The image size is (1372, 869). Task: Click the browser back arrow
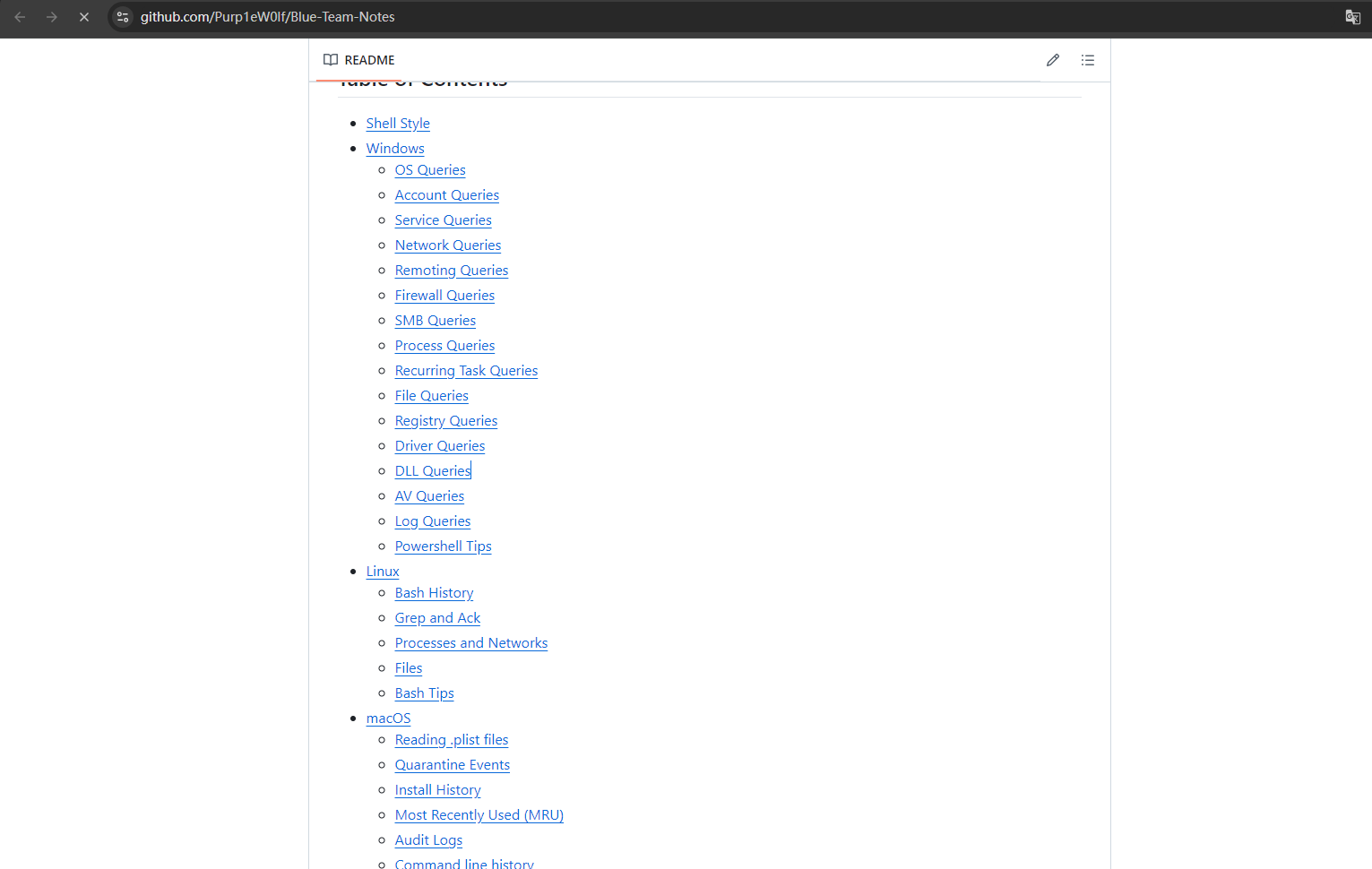click(x=20, y=17)
